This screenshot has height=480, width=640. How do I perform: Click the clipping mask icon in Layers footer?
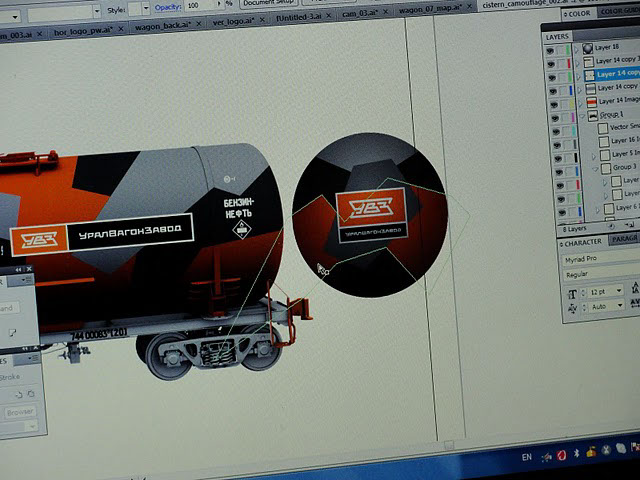[611, 227]
